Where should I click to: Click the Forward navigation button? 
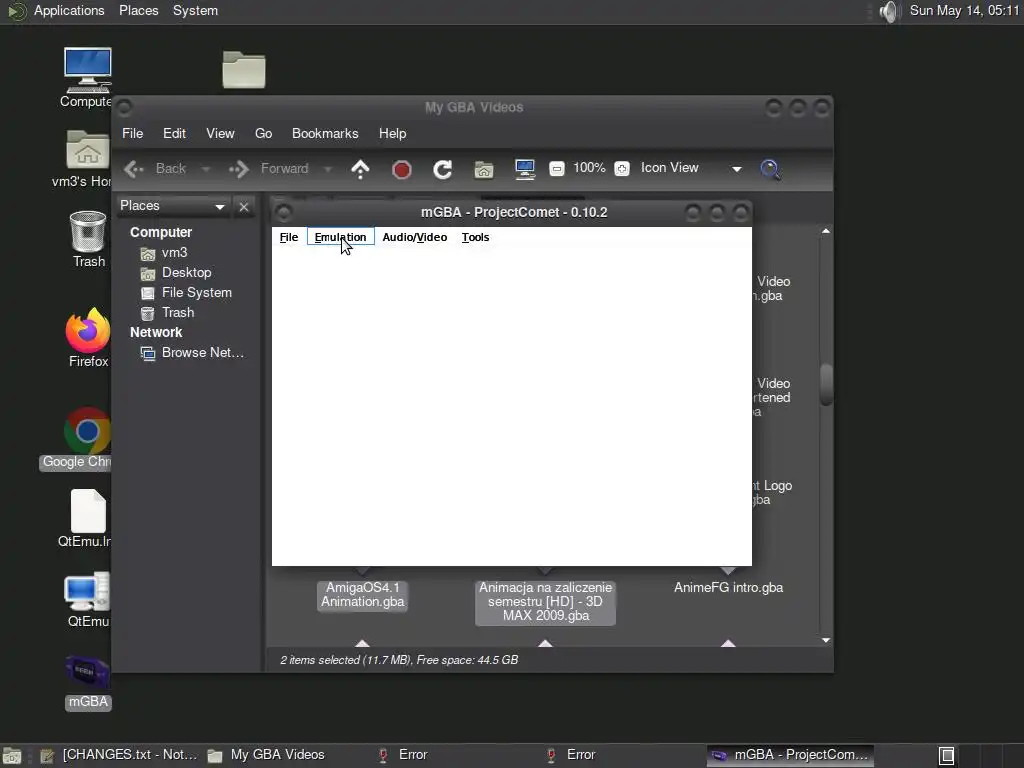point(268,168)
